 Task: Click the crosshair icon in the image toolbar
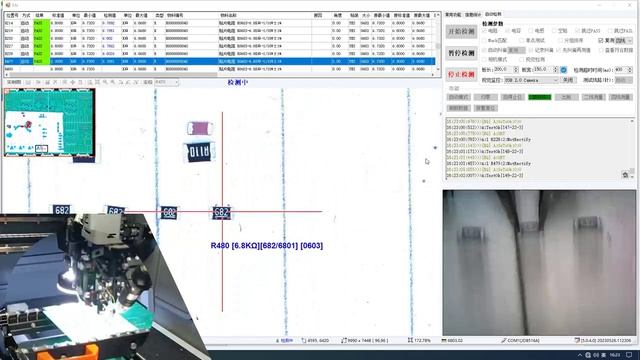73,82
